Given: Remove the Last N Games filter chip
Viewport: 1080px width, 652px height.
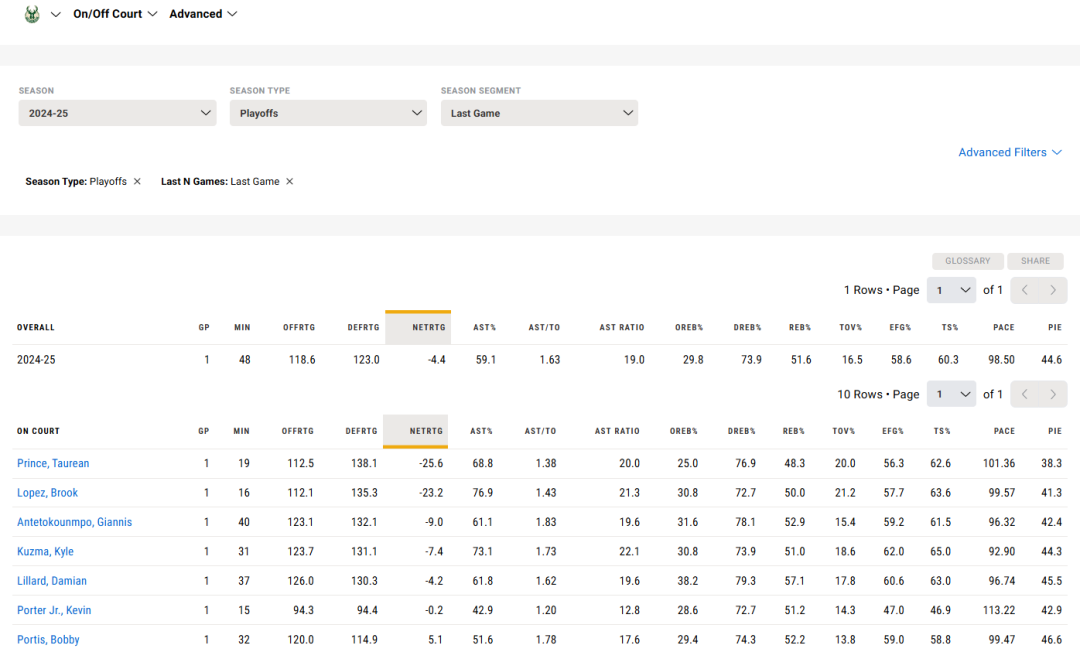Looking at the screenshot, I should [290, 182].
